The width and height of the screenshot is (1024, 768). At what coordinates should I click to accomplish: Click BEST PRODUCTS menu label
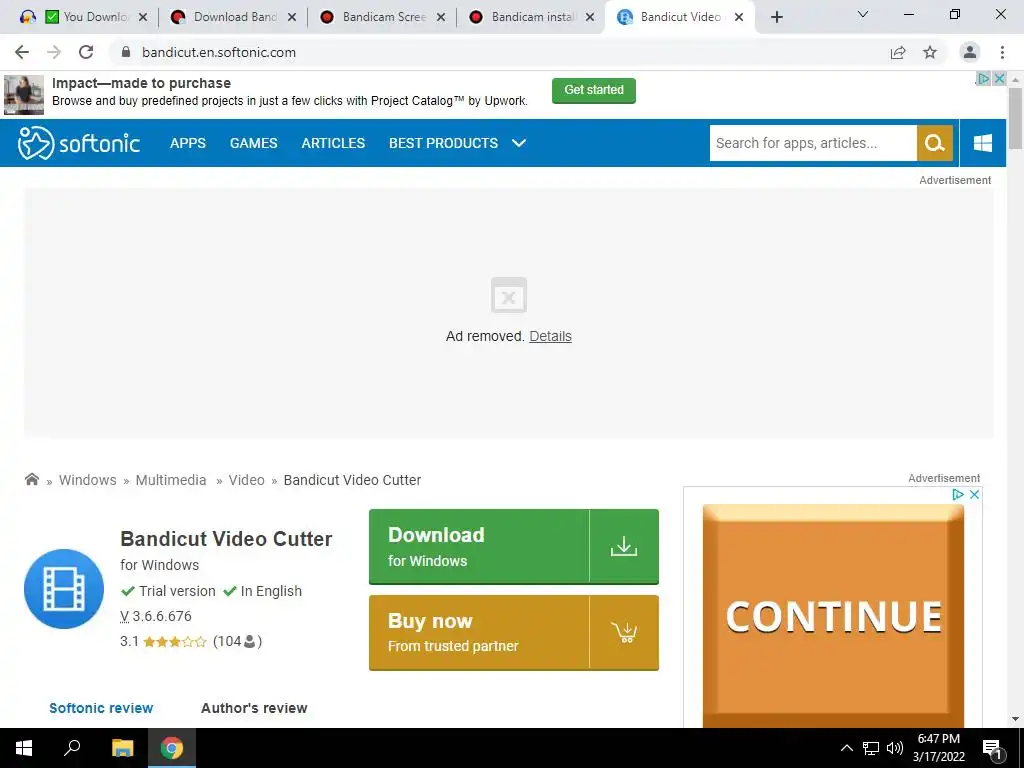tap(443, 143)
